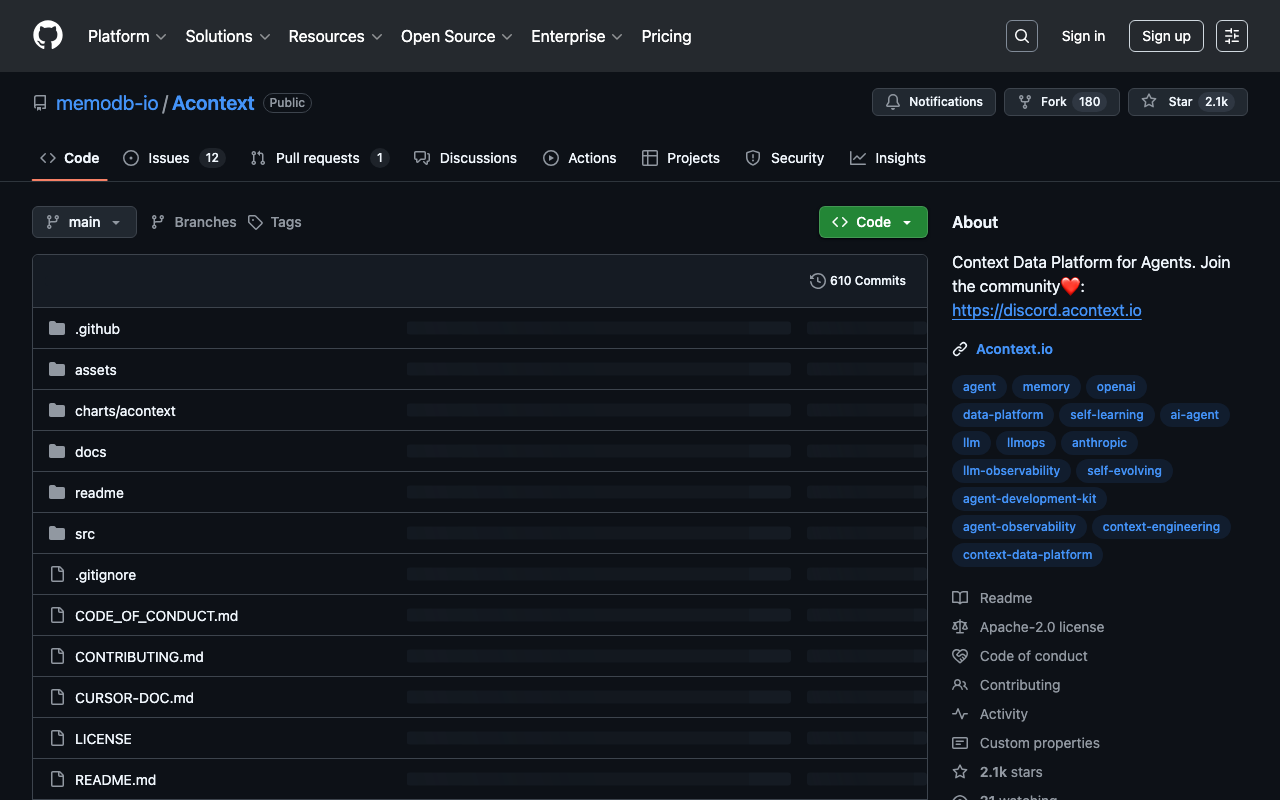Open the green Code dropdown
Screen dimensions: 1280x800
click(x=873, y=222)
